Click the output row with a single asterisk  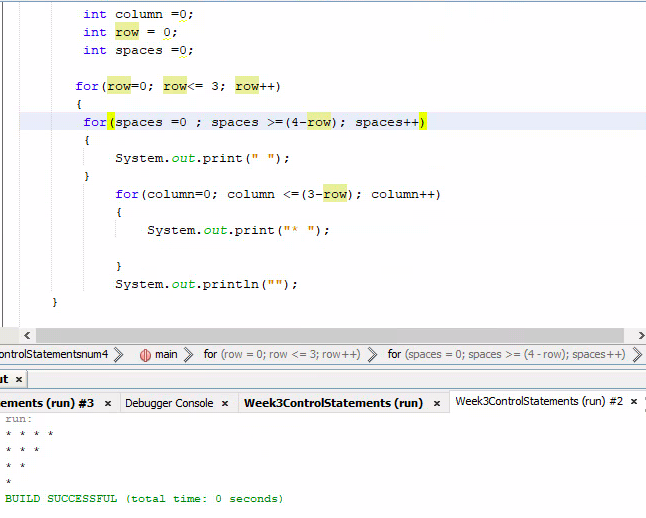(x=8, y=482)
